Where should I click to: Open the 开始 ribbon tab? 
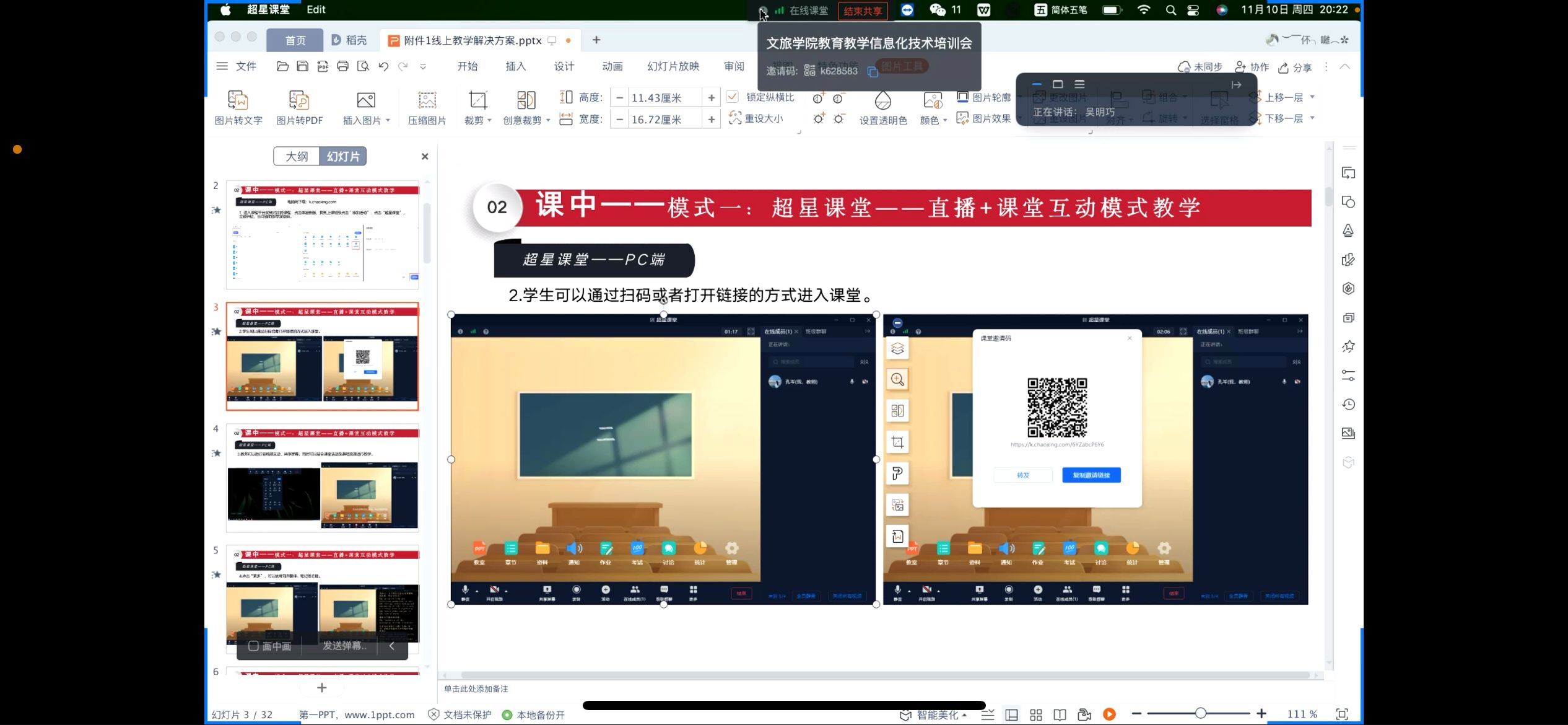(x=468, y=66)
